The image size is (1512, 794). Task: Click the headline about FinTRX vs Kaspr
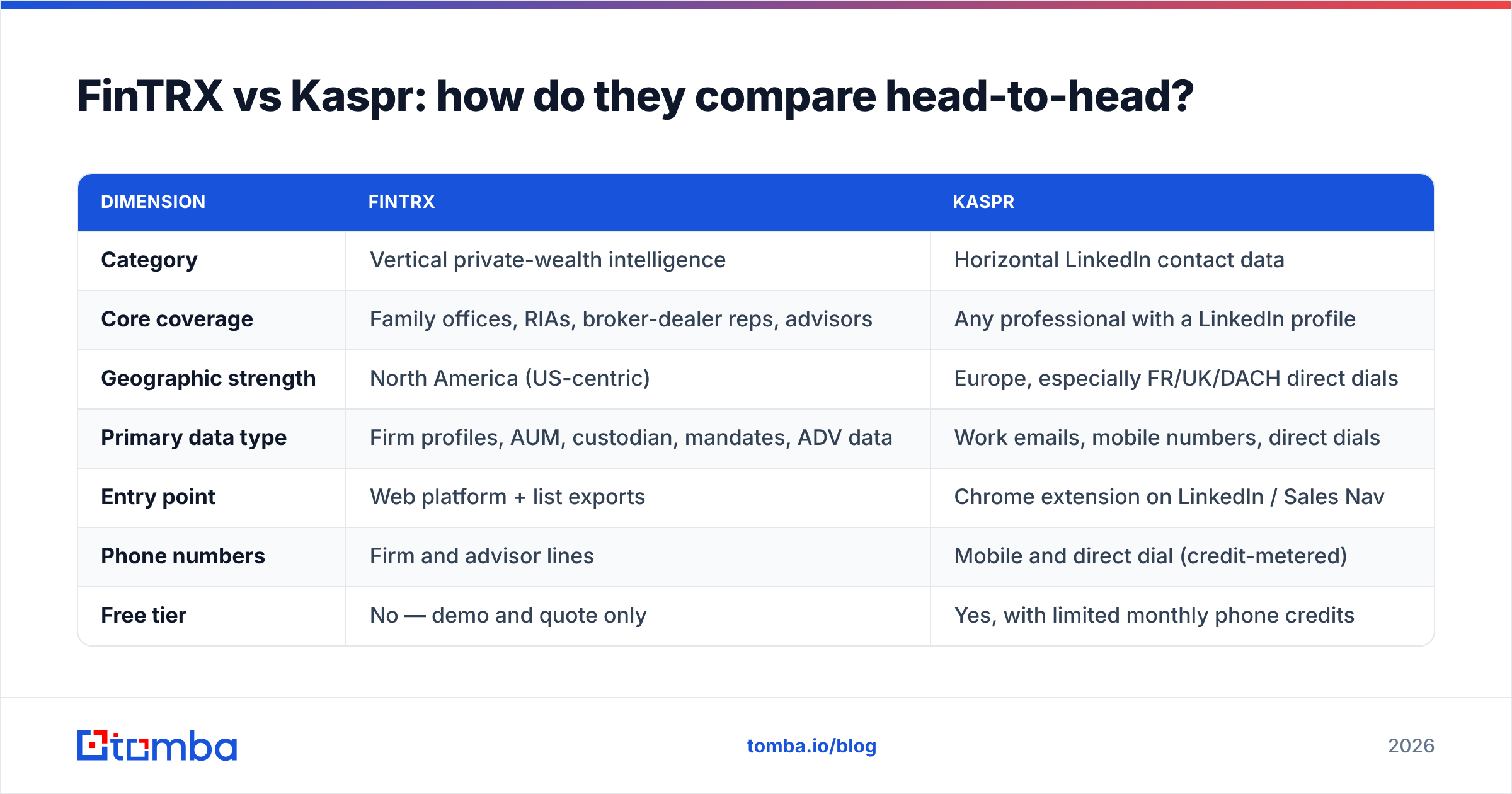(x=635, y=96)
